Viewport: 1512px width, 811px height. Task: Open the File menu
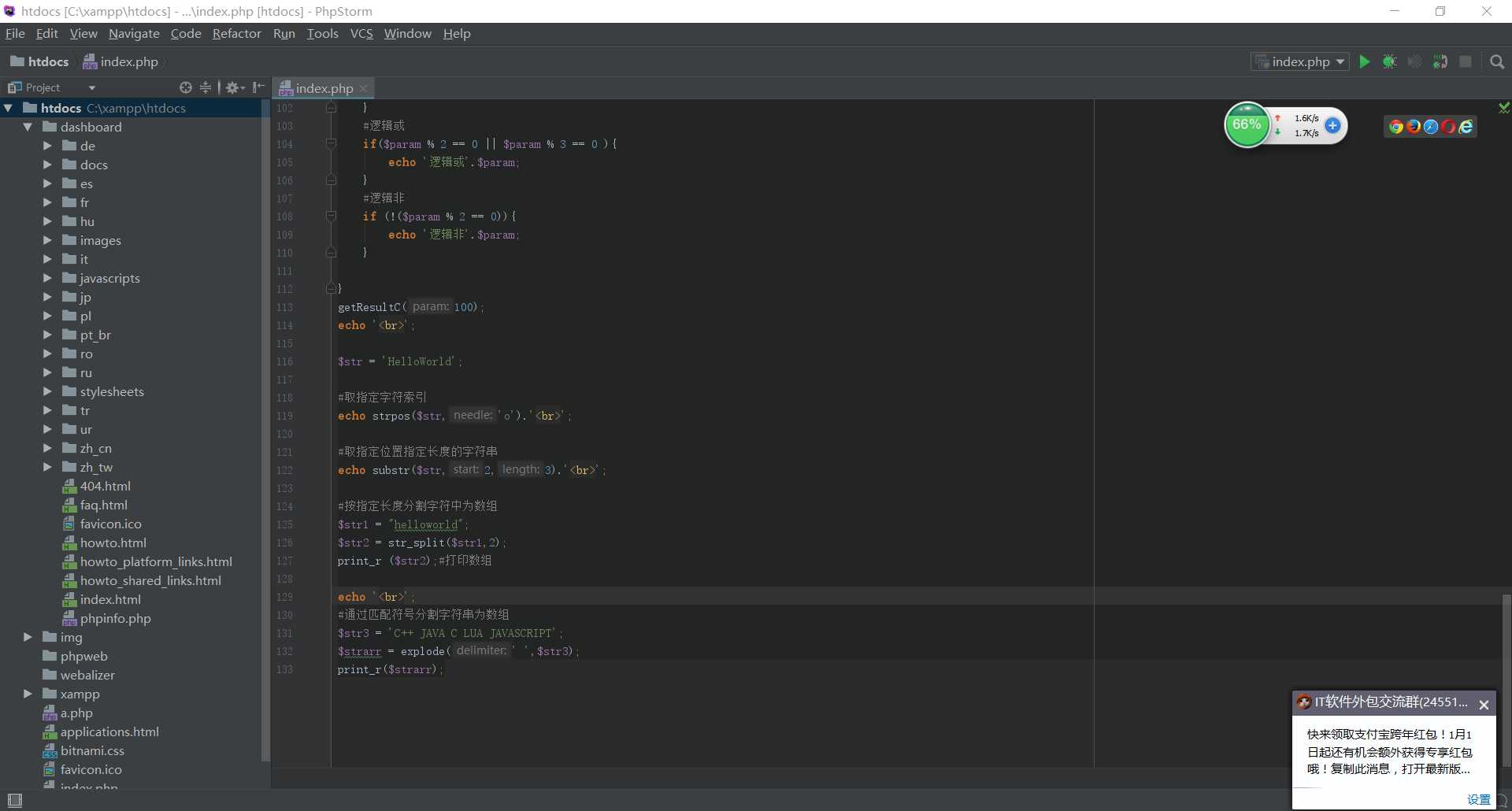15,33
